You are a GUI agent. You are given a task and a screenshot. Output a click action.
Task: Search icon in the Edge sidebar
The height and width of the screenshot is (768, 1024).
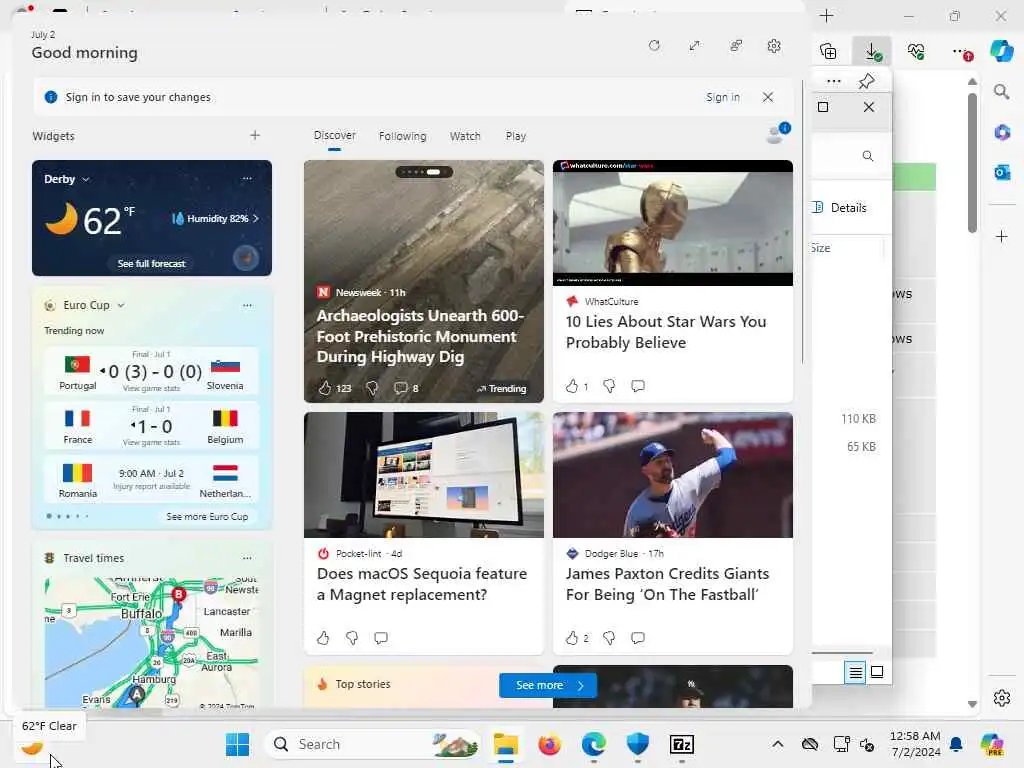(1002, 91)
